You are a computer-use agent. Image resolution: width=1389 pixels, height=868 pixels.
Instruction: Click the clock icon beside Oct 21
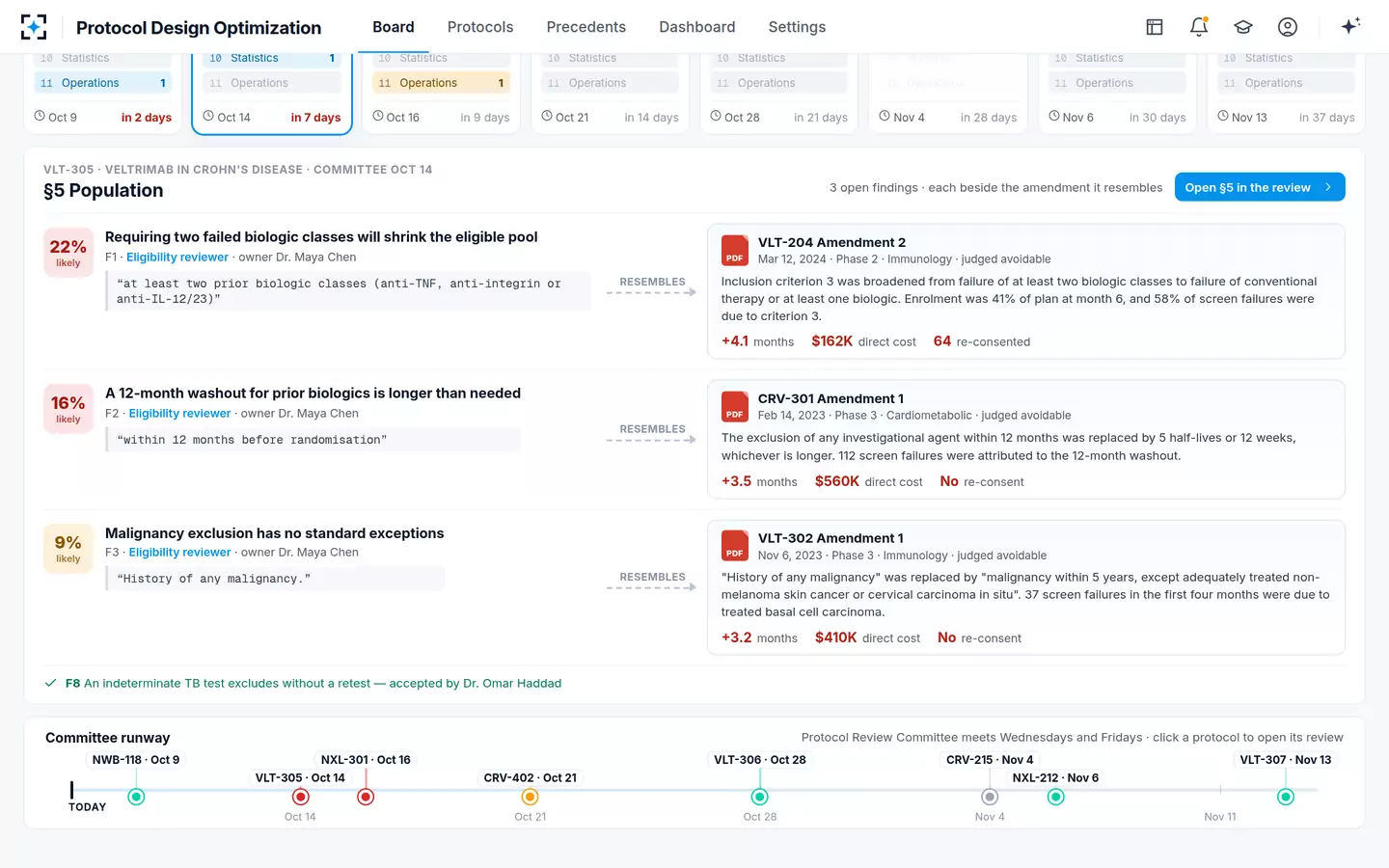[x=547, y=117]
